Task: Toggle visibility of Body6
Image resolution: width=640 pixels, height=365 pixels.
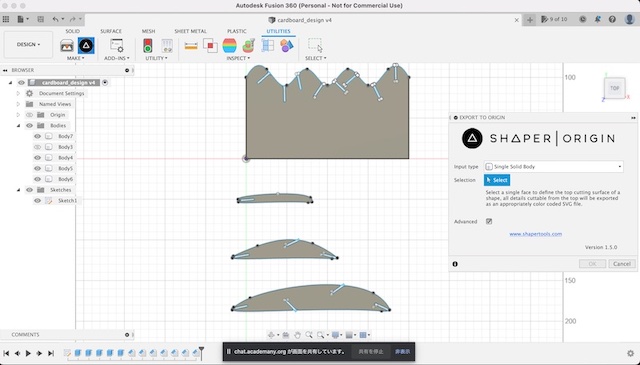Action: coord(38,179)
